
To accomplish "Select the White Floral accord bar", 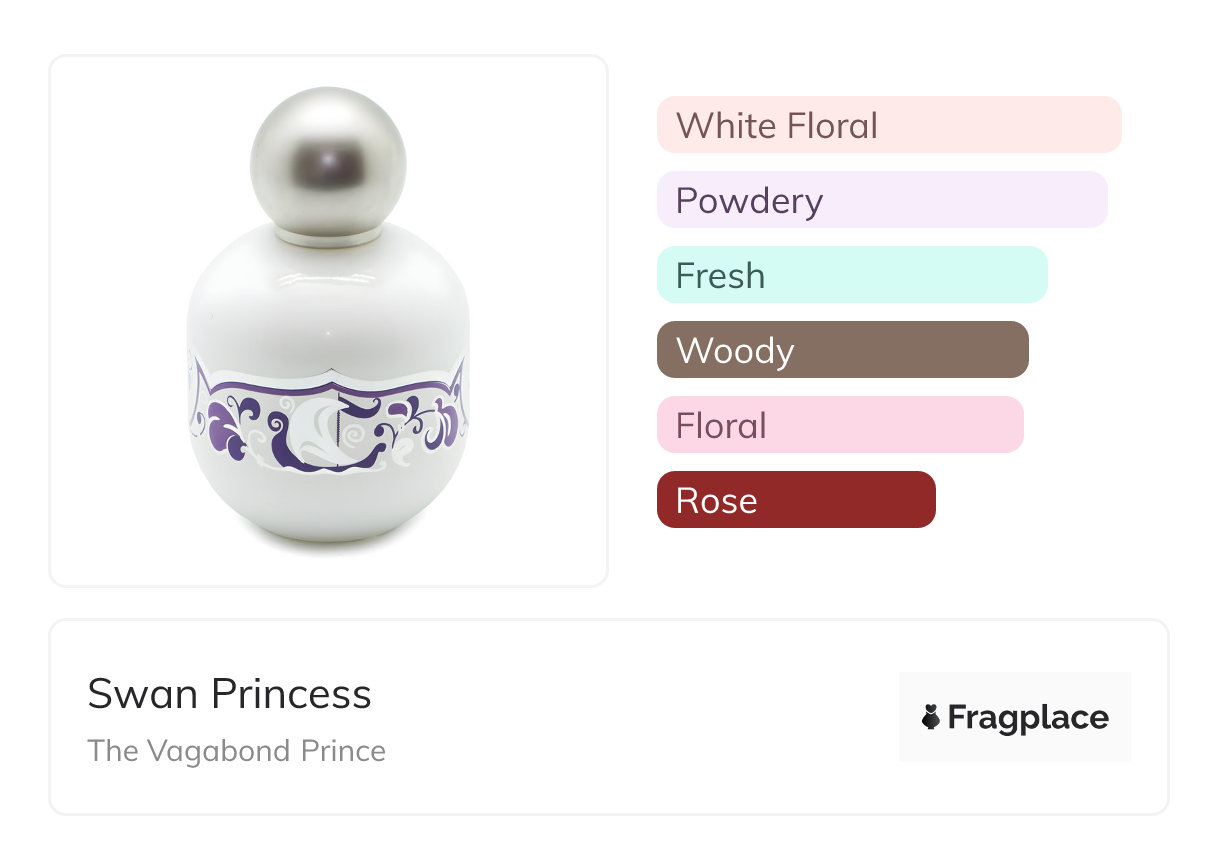I will tap(889, 125).
